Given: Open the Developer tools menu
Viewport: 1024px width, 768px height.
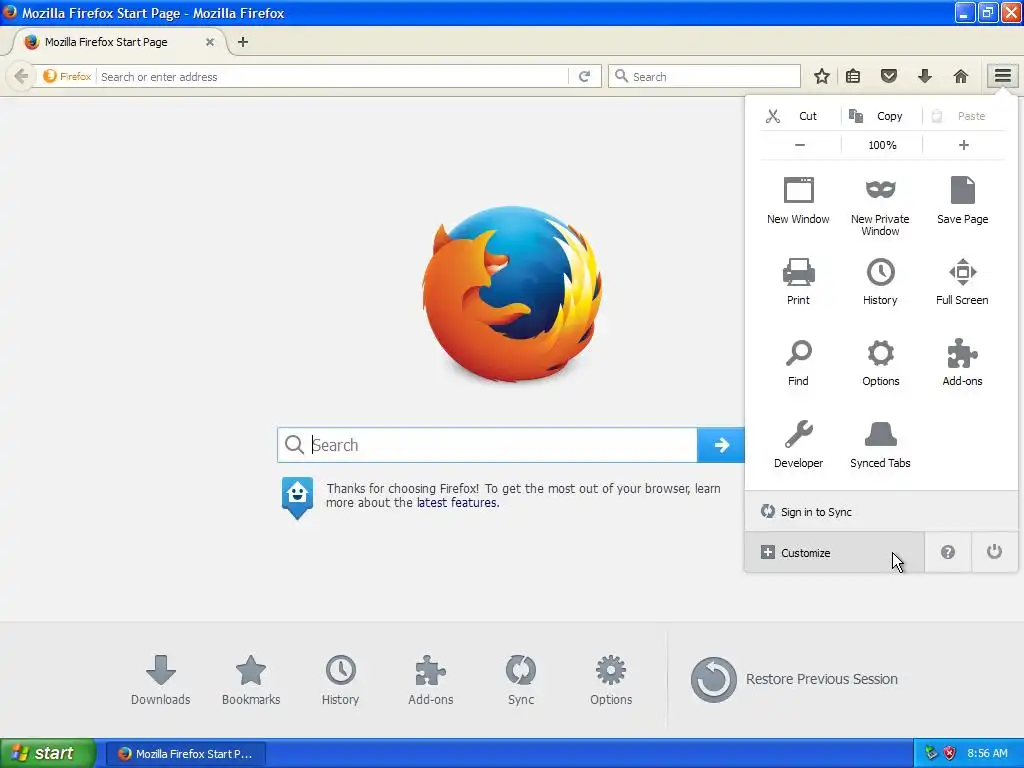Looking at the screenshot, I should pyautogui.click(x=798, y=445).
